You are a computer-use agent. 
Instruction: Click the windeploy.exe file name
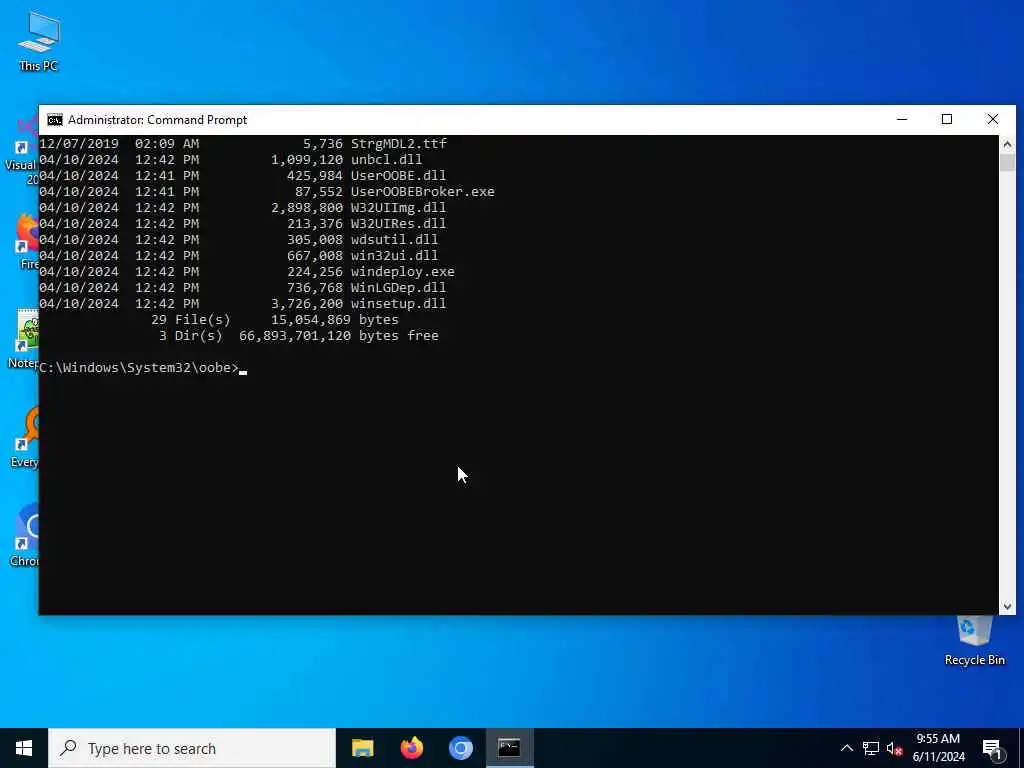(402, 272)
